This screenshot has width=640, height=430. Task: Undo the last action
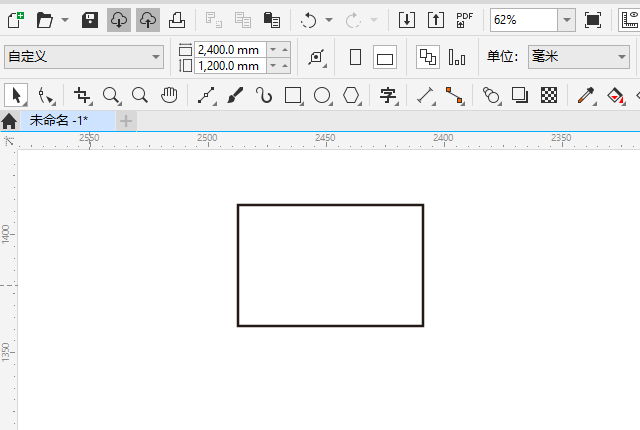(309, 20)
